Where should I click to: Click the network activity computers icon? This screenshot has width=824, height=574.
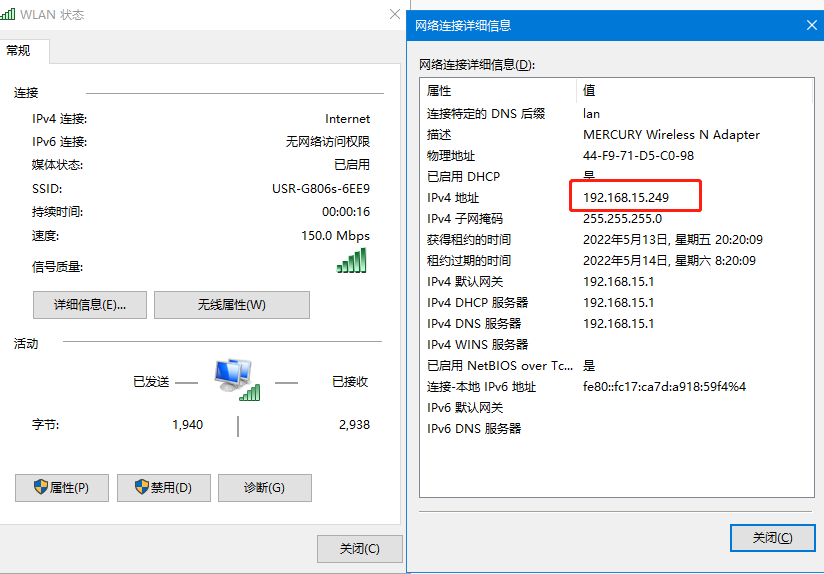237,380
